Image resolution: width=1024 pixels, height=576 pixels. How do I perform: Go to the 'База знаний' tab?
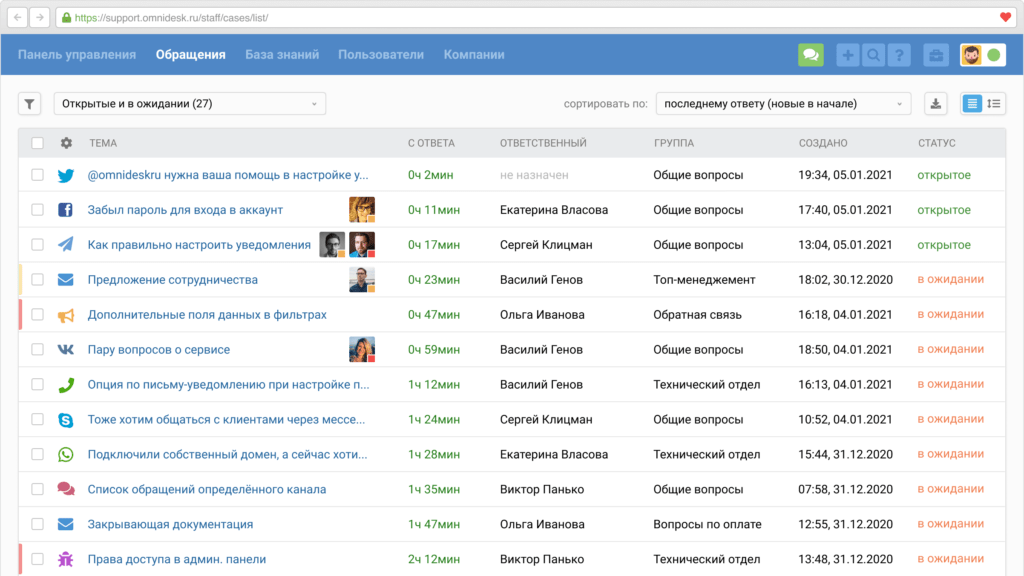tap(282, 55)
